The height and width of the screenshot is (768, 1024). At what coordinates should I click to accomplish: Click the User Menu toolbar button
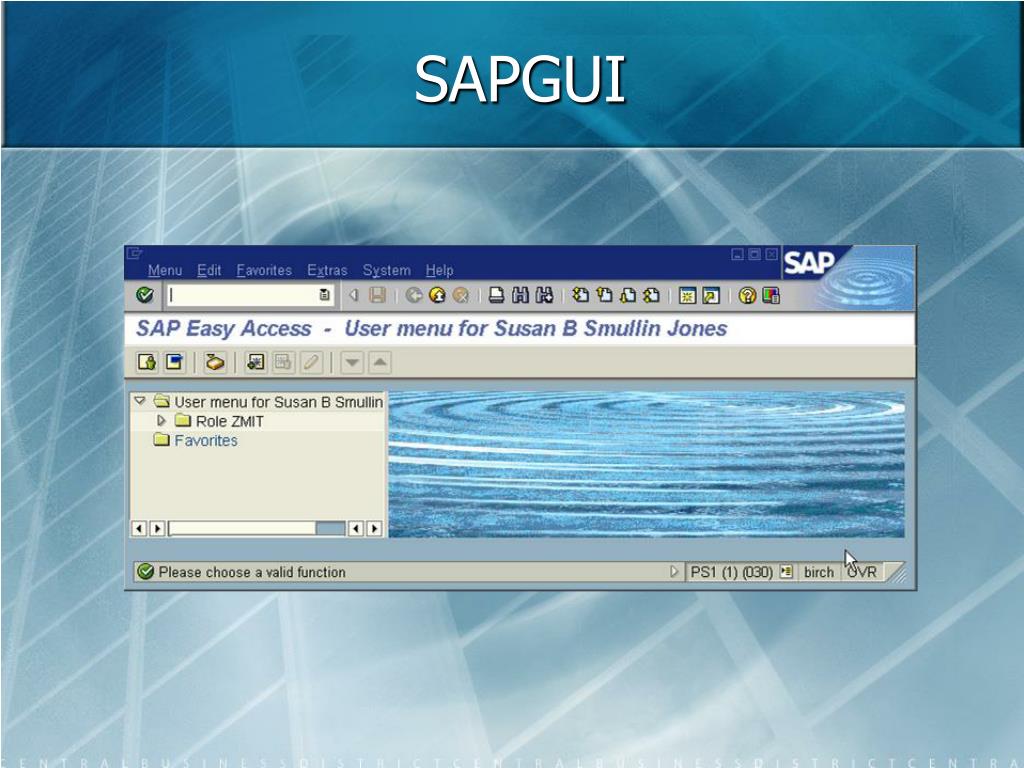[147, 362]
